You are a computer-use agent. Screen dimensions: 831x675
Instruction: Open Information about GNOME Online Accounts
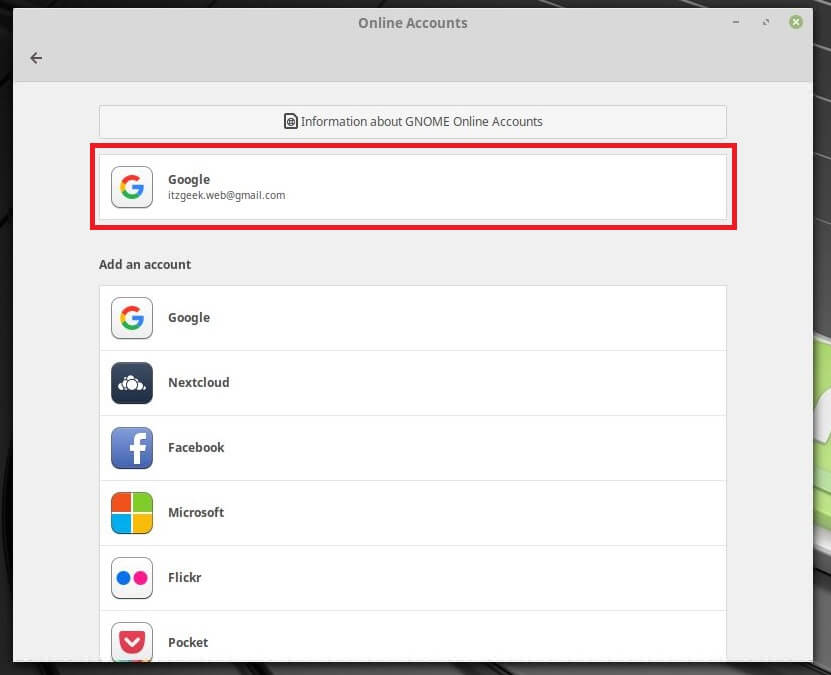(412, 122)
